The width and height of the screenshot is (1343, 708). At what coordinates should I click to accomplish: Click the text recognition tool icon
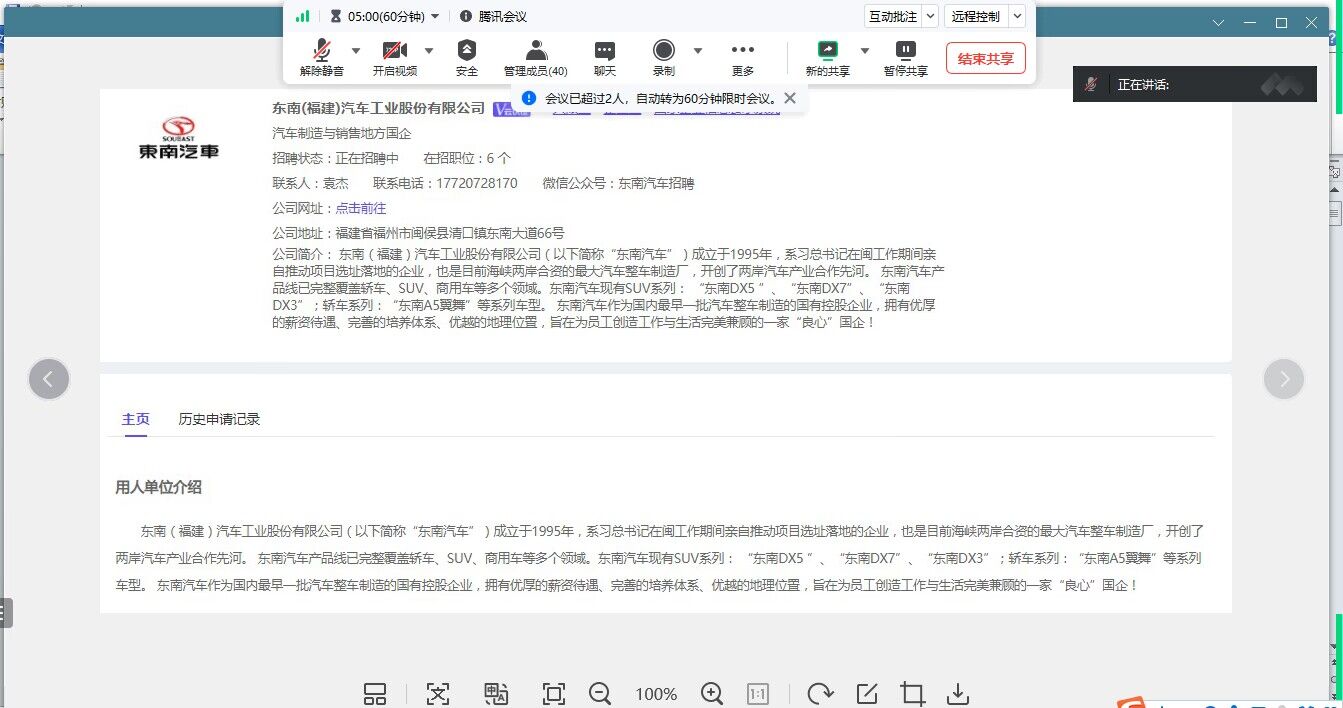click(x=438, y=694)
